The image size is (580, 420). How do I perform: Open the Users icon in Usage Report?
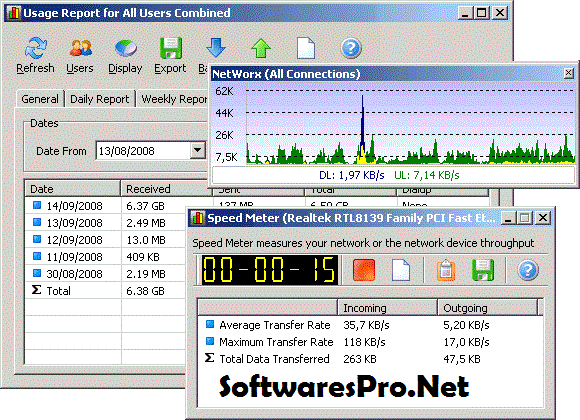pos(80,48)
